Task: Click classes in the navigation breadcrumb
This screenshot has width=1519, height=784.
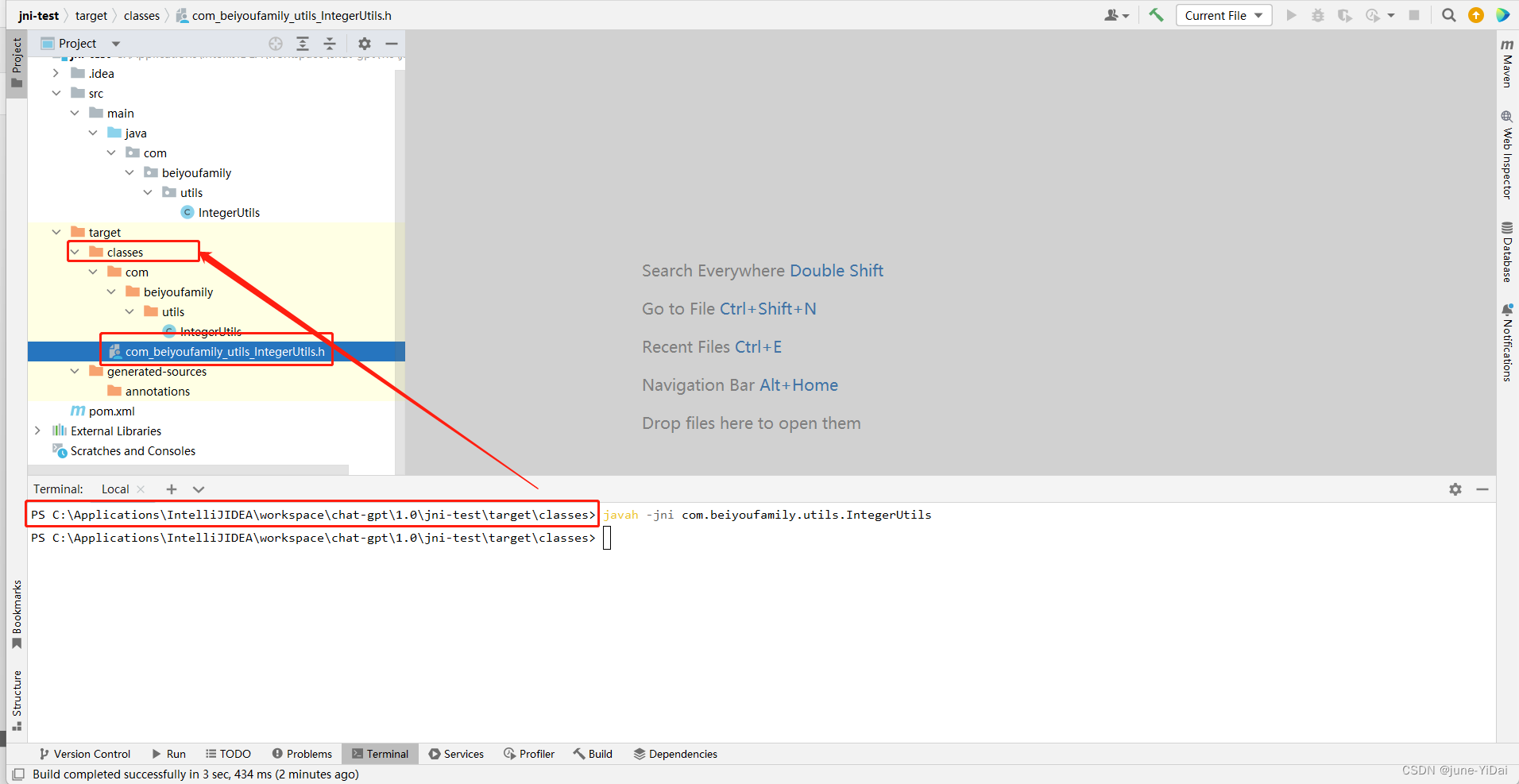Action: coord(141,15)
